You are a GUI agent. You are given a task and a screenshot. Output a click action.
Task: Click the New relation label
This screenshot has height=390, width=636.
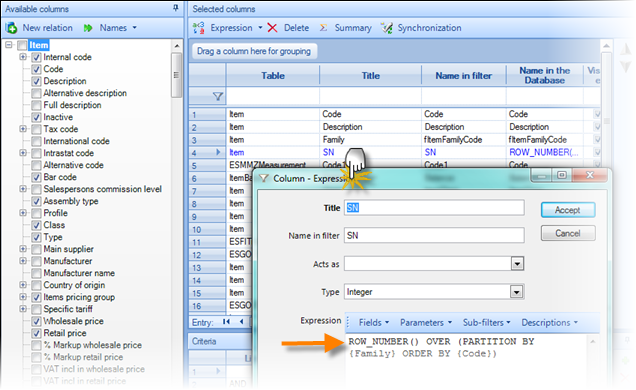pos(47,28)
